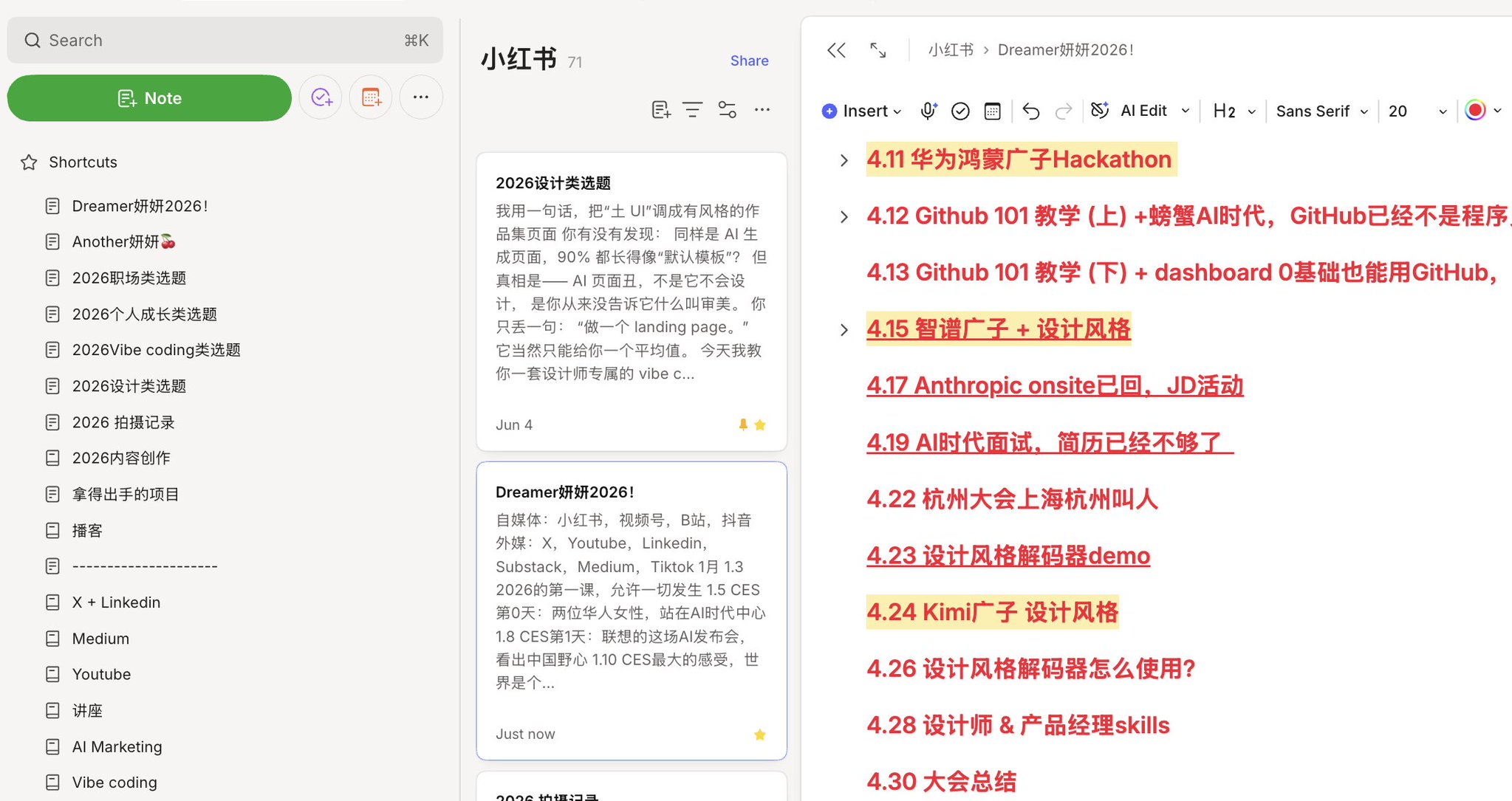This screenshot has width=1512, height=801.
Task: Click the notebook icon beside Youtube
Action: (x=52, y=674)
